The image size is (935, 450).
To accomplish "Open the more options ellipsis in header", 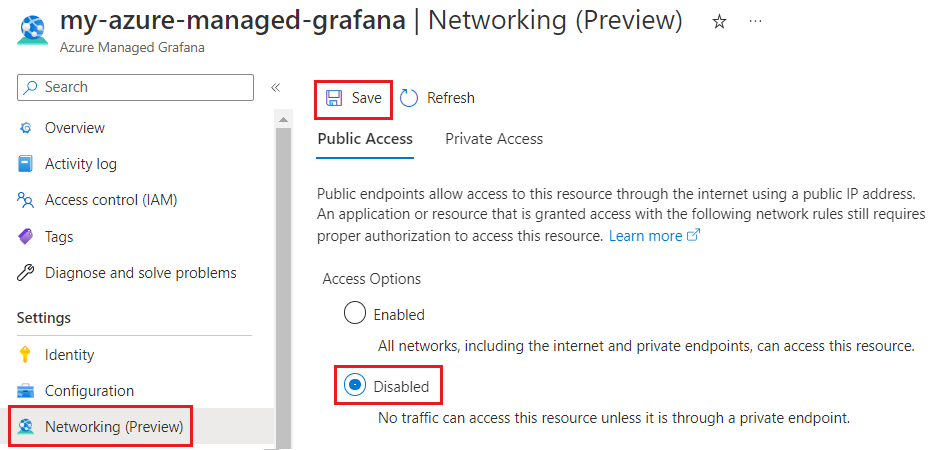I will [755, 21].
